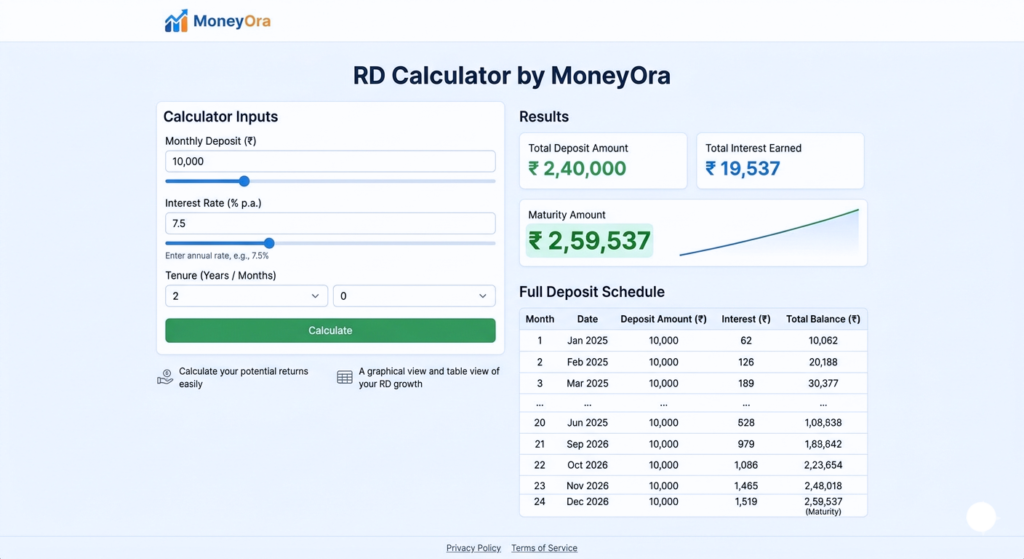Click the Full Deposit Schedule heading
Viewport: 1024px width, 559px height.
592,292
